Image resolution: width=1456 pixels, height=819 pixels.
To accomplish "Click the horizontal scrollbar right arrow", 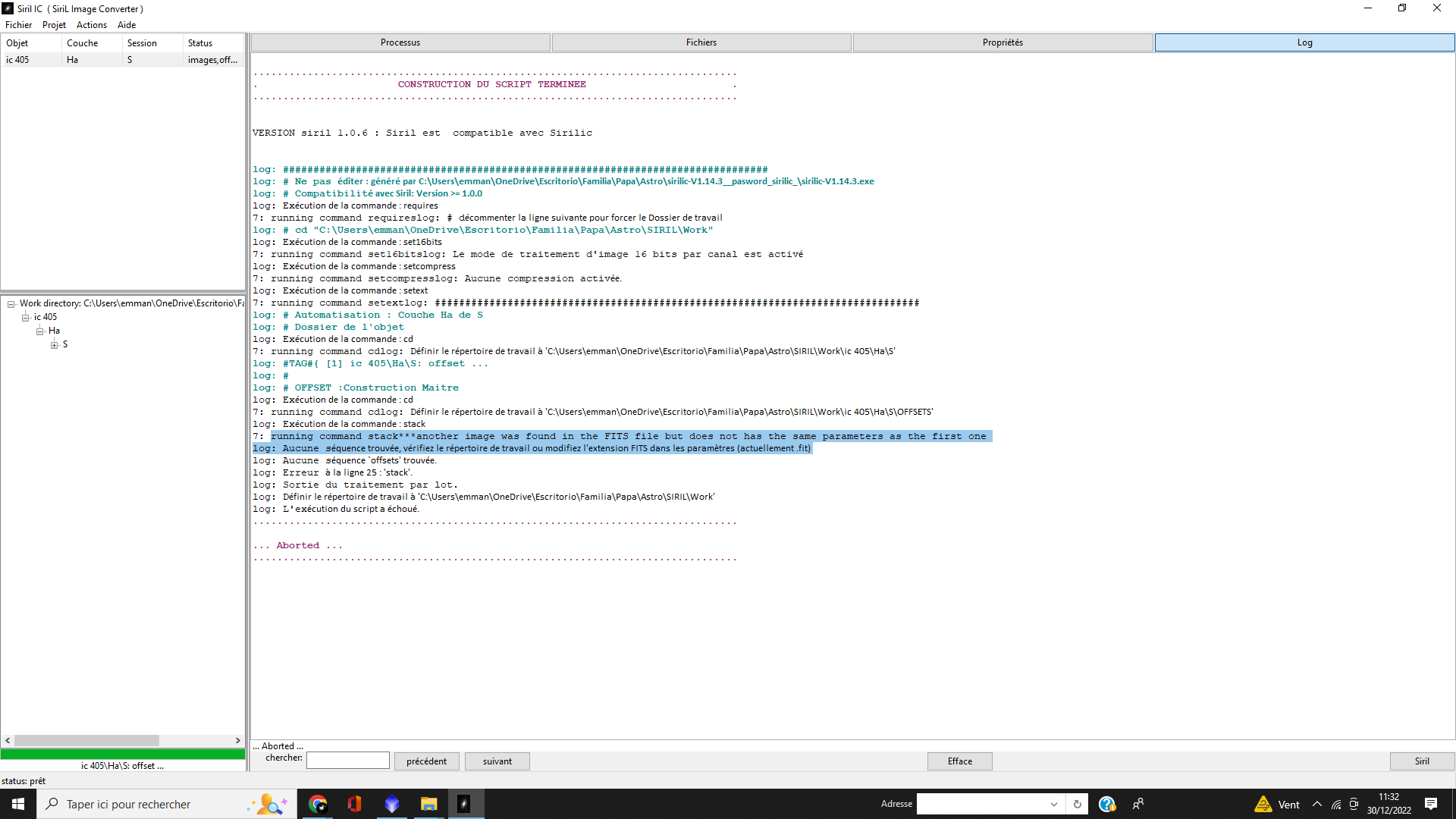I will pyautogui.click(x=237, y=740).
